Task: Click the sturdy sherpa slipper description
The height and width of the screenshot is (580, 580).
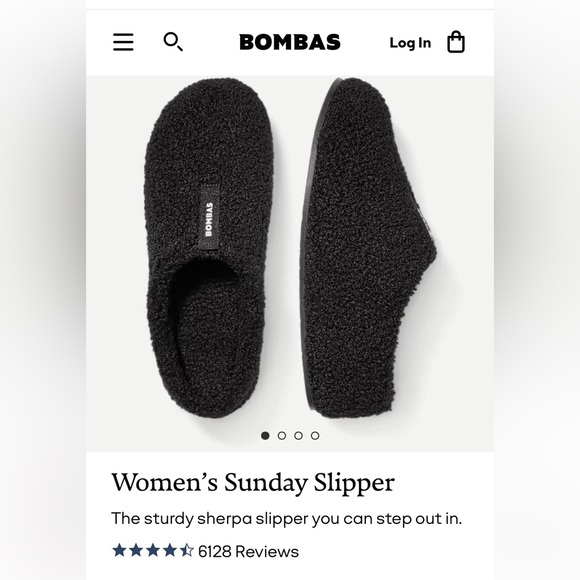Action: [x=287, y=519]
